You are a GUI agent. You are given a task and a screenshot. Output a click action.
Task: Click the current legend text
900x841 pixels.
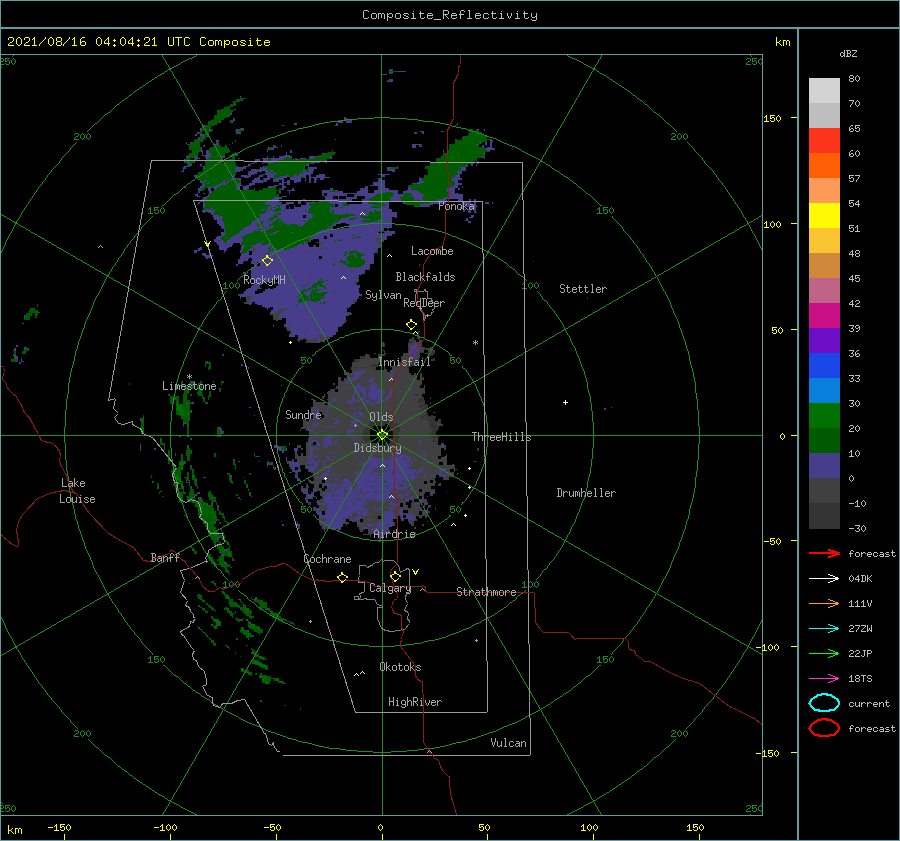point(869,704)
